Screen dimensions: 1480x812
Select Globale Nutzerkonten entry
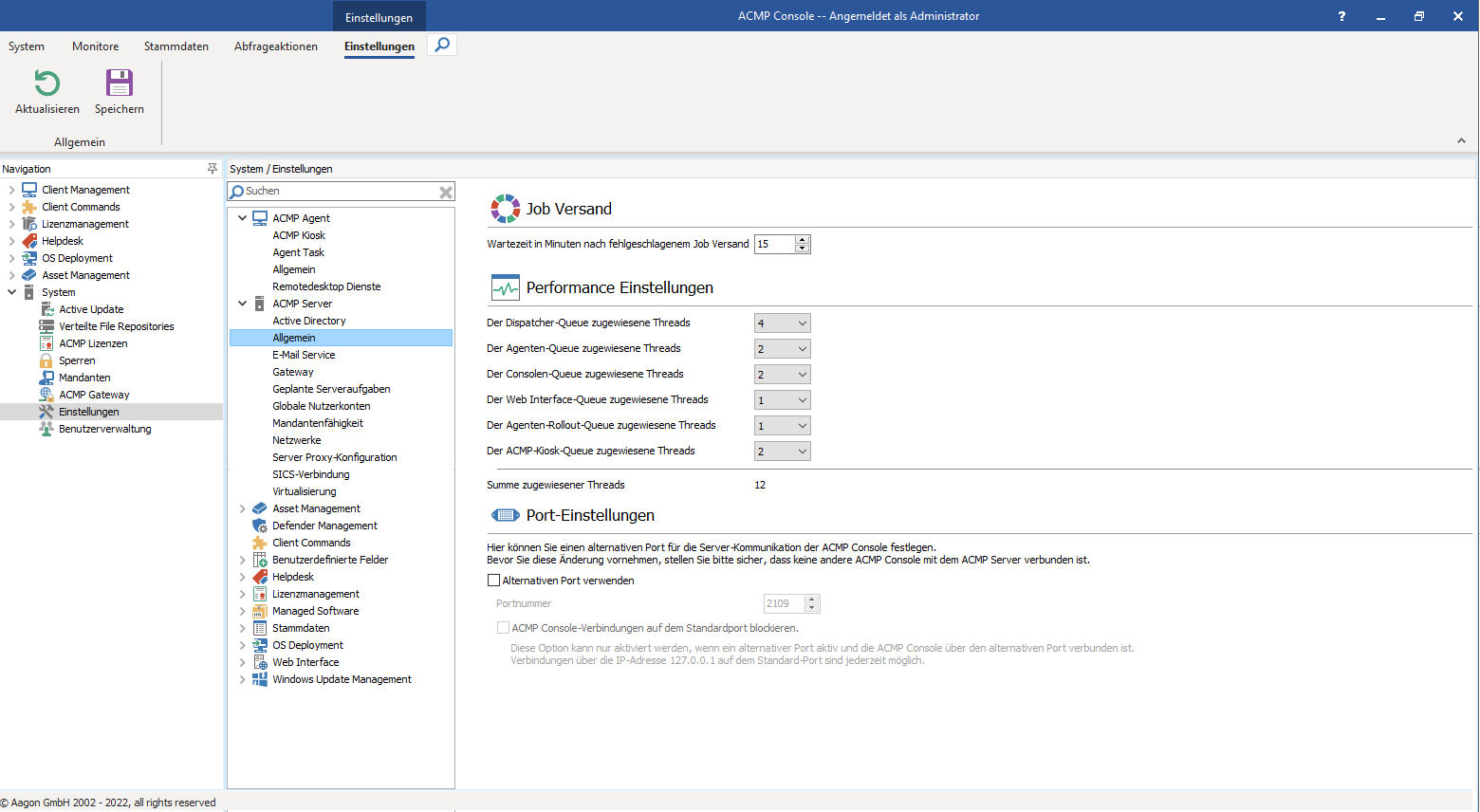pyautogui.click(x=322, y=406)
